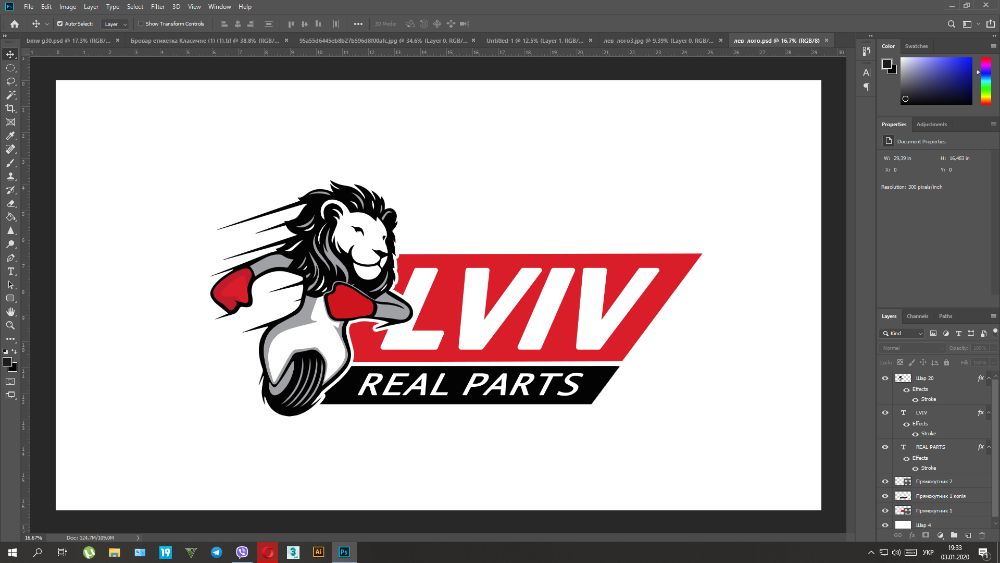Collapse effects of REAL PARTS layer
The image size is (1000, 563).
989,447
